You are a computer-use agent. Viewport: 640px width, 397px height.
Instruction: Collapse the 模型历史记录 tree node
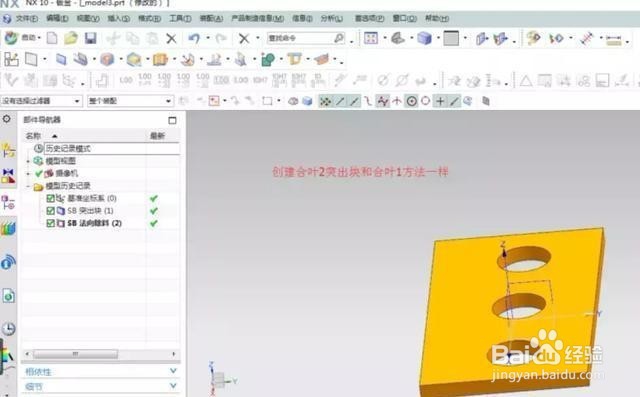(28, 186)
